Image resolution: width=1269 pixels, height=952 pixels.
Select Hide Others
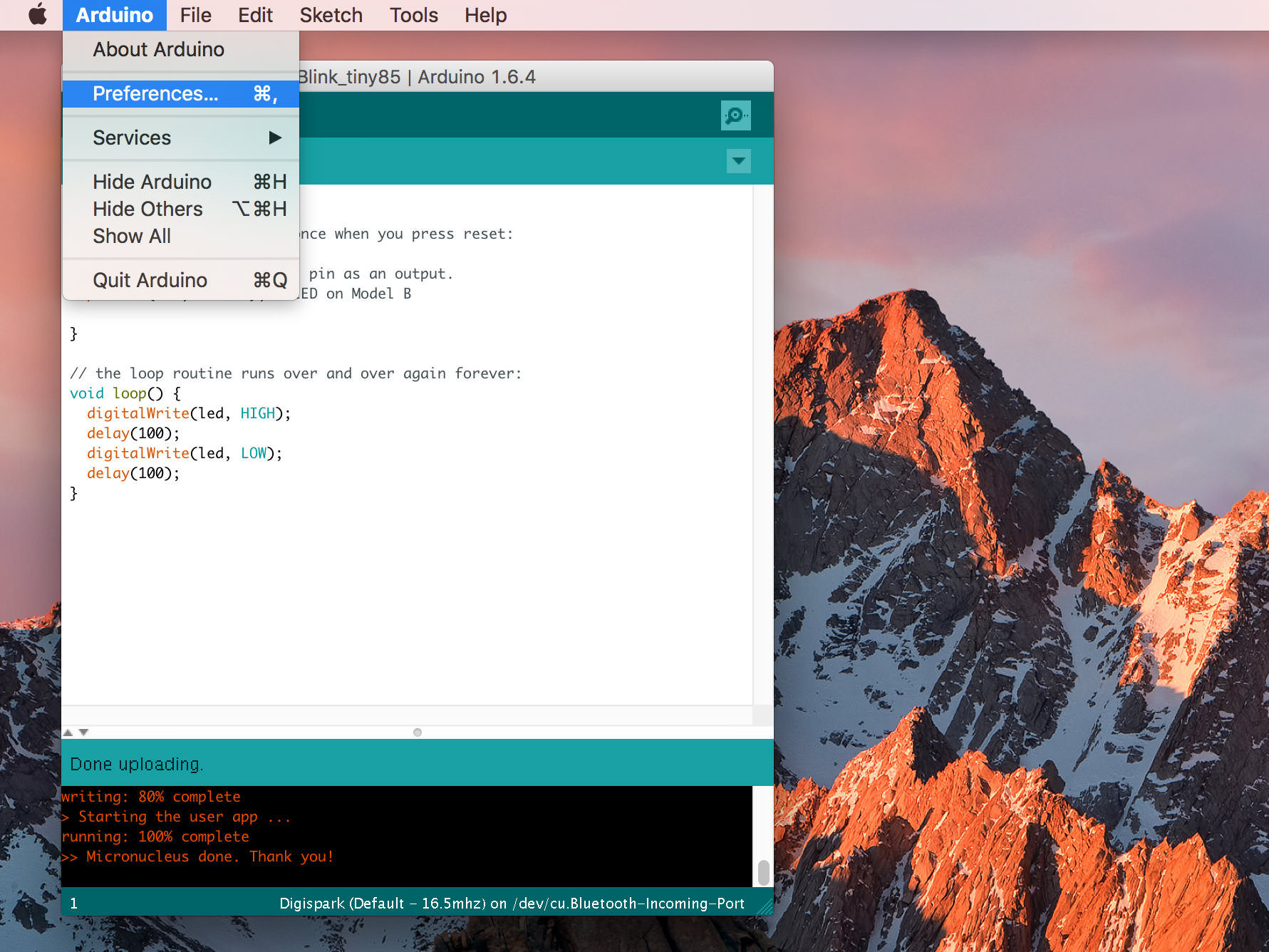[181, 209]
